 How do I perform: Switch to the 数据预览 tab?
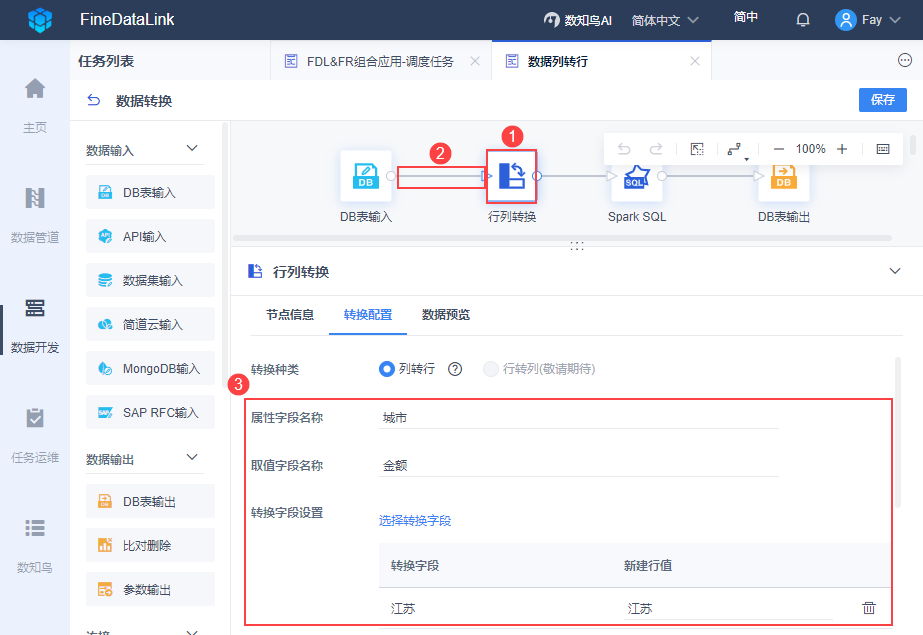tap(446, 315)
